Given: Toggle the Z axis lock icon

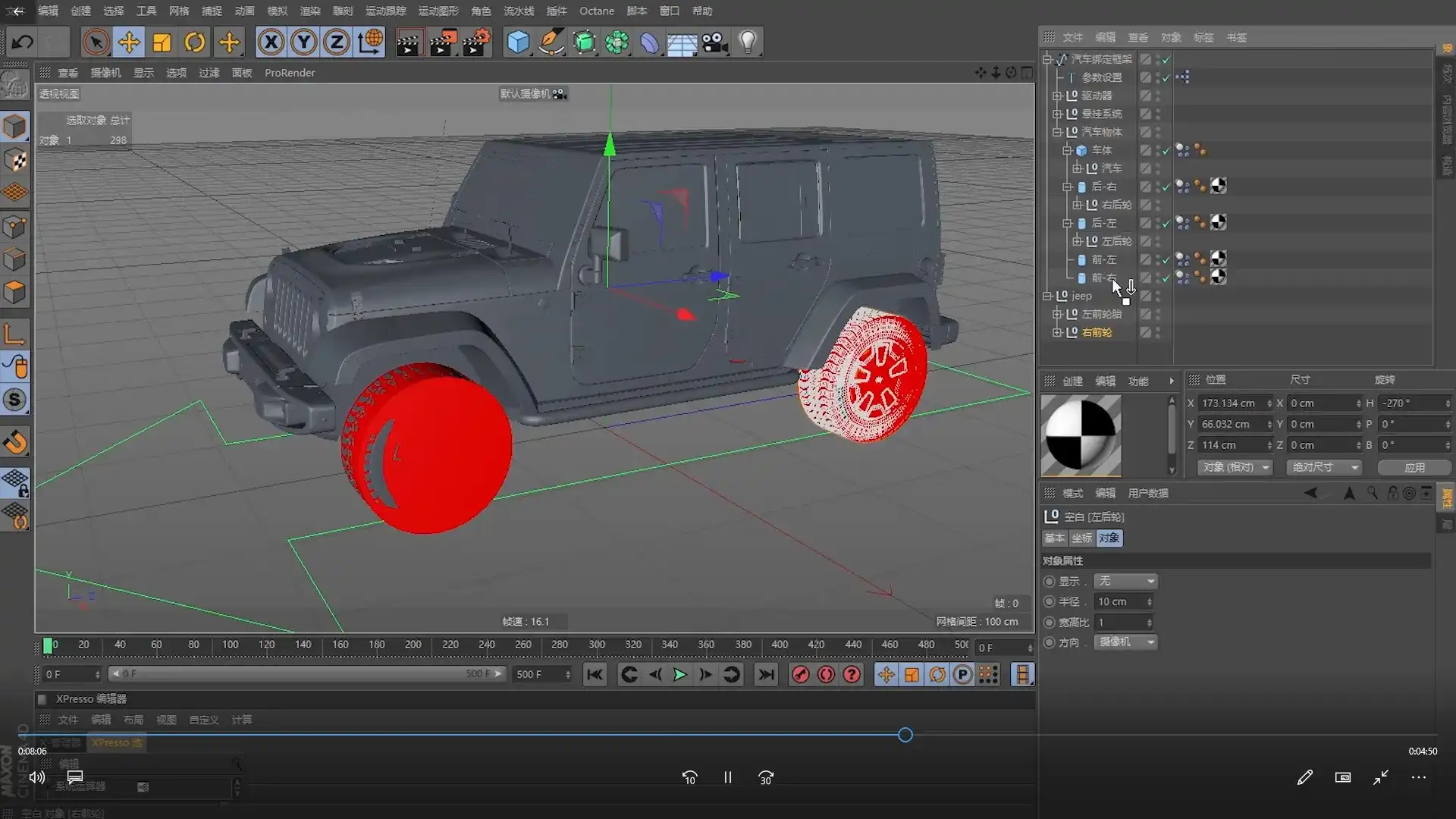Looking at the screenshot, I should (x=334, y=42).
